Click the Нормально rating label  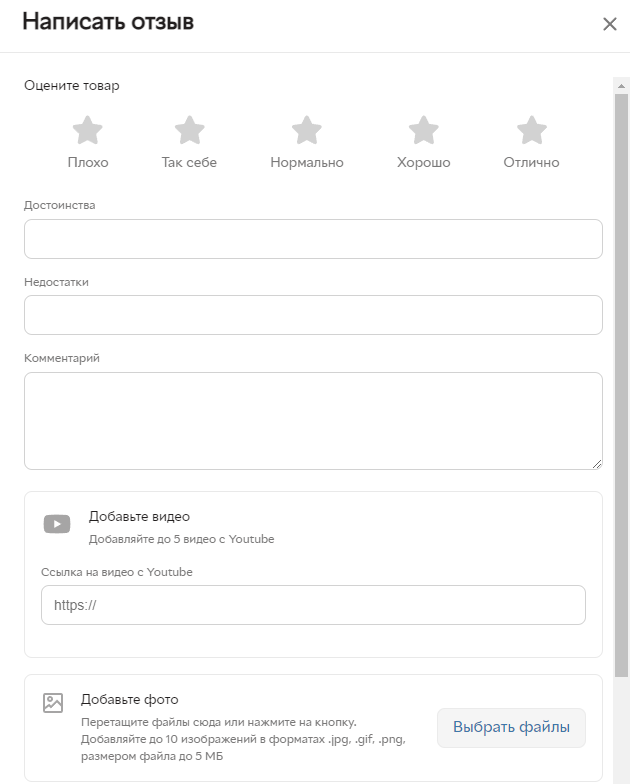tap(307, 162)
